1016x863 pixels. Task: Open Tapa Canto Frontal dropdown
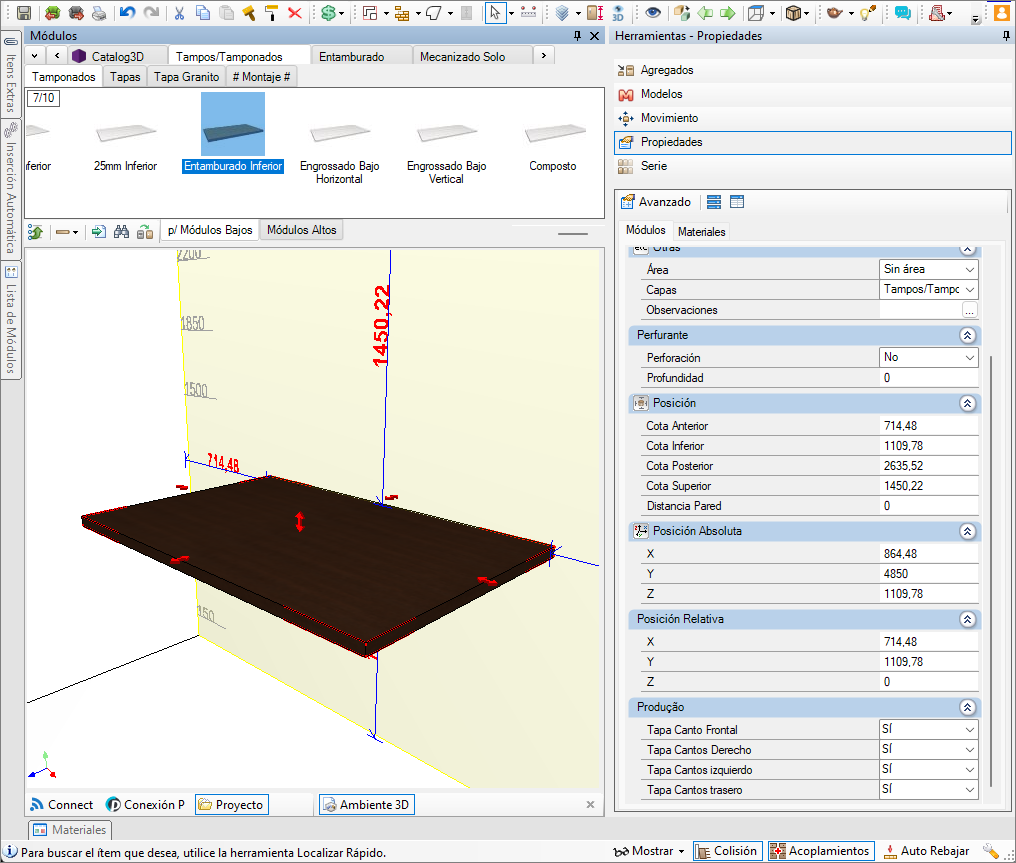pos(929,729)
